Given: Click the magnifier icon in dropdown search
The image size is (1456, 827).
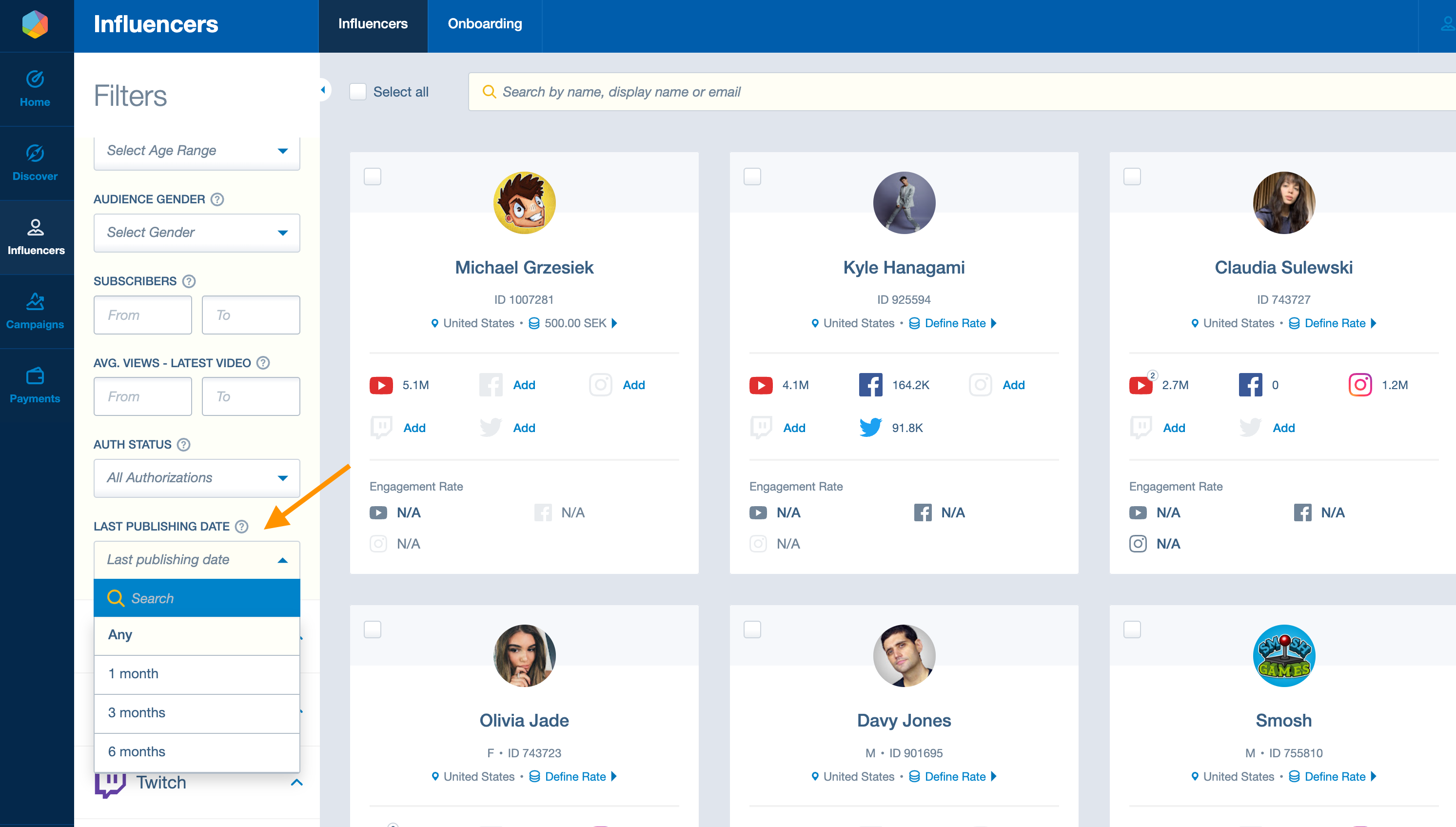Looking at the screenshot, I should coord(116,598).
